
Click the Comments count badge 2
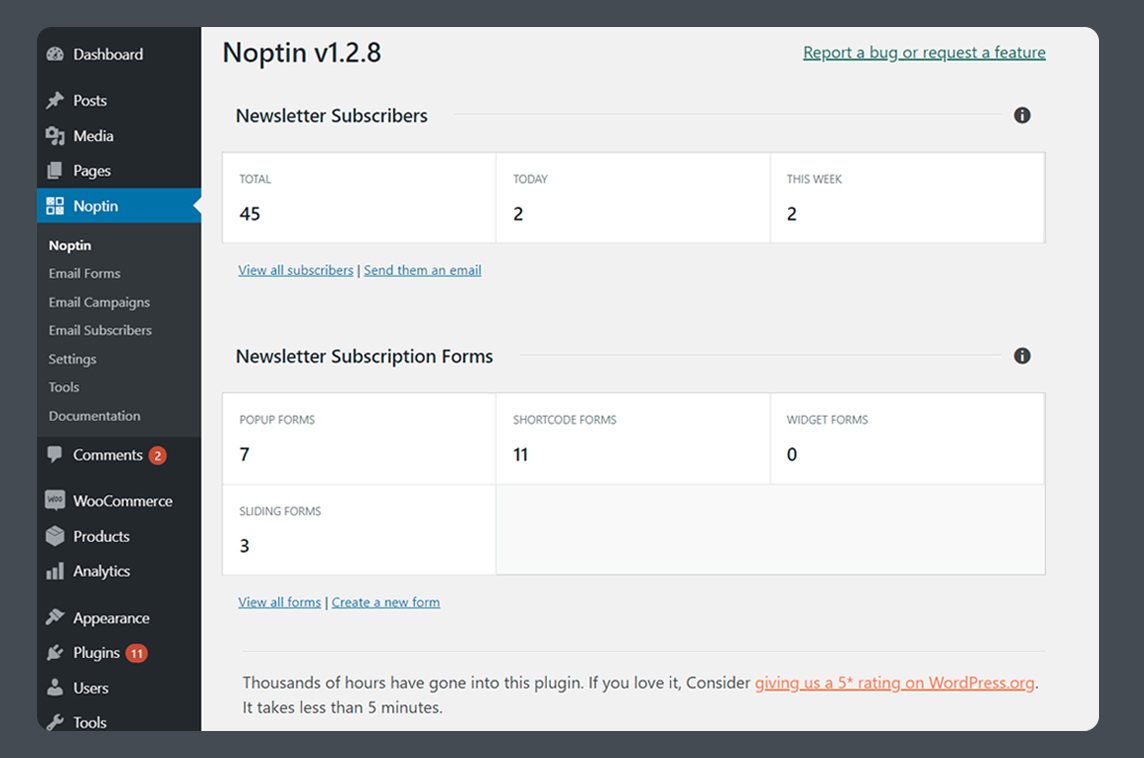pyautogui.click(x=158, y=455)
